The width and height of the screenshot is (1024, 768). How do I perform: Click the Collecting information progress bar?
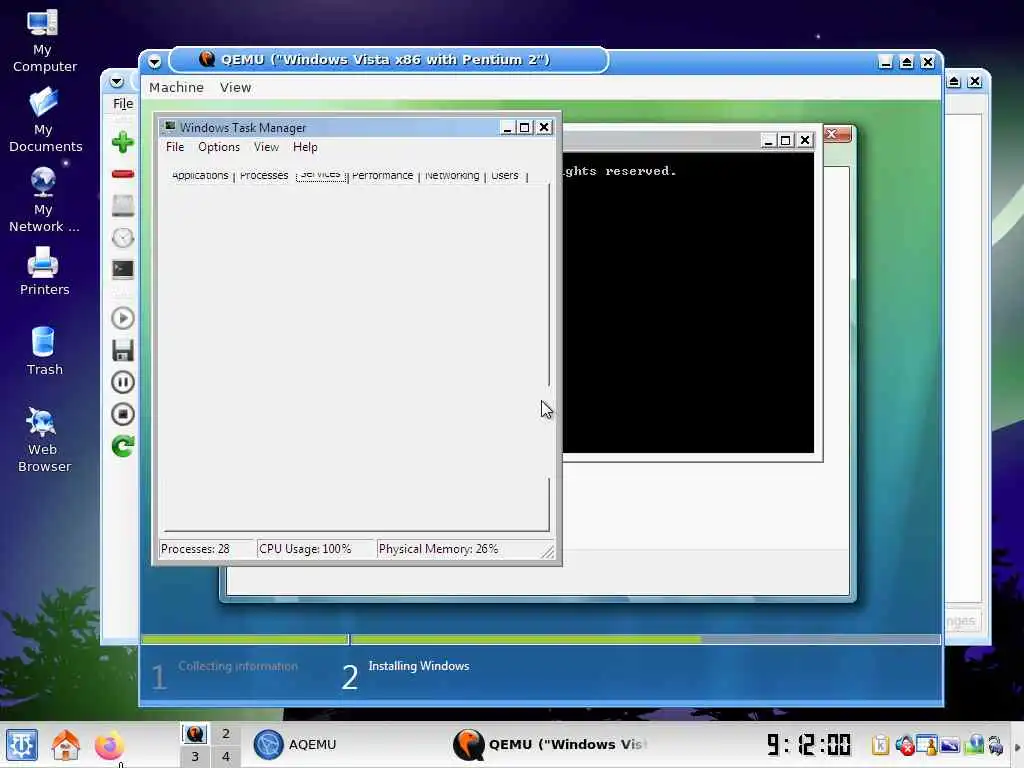coord(245,639)
